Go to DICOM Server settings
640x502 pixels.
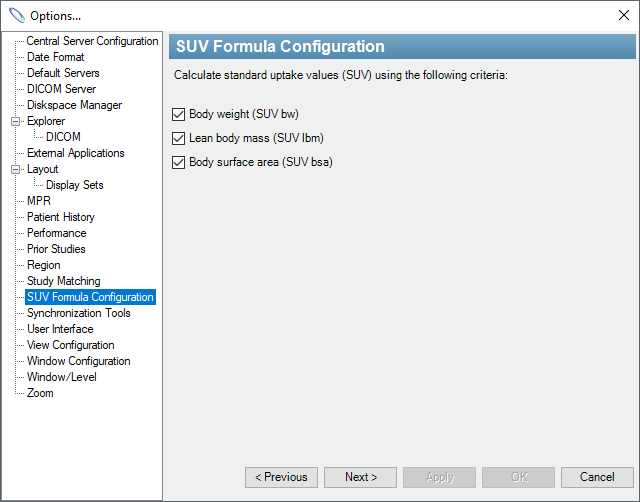tap(61, 89)
